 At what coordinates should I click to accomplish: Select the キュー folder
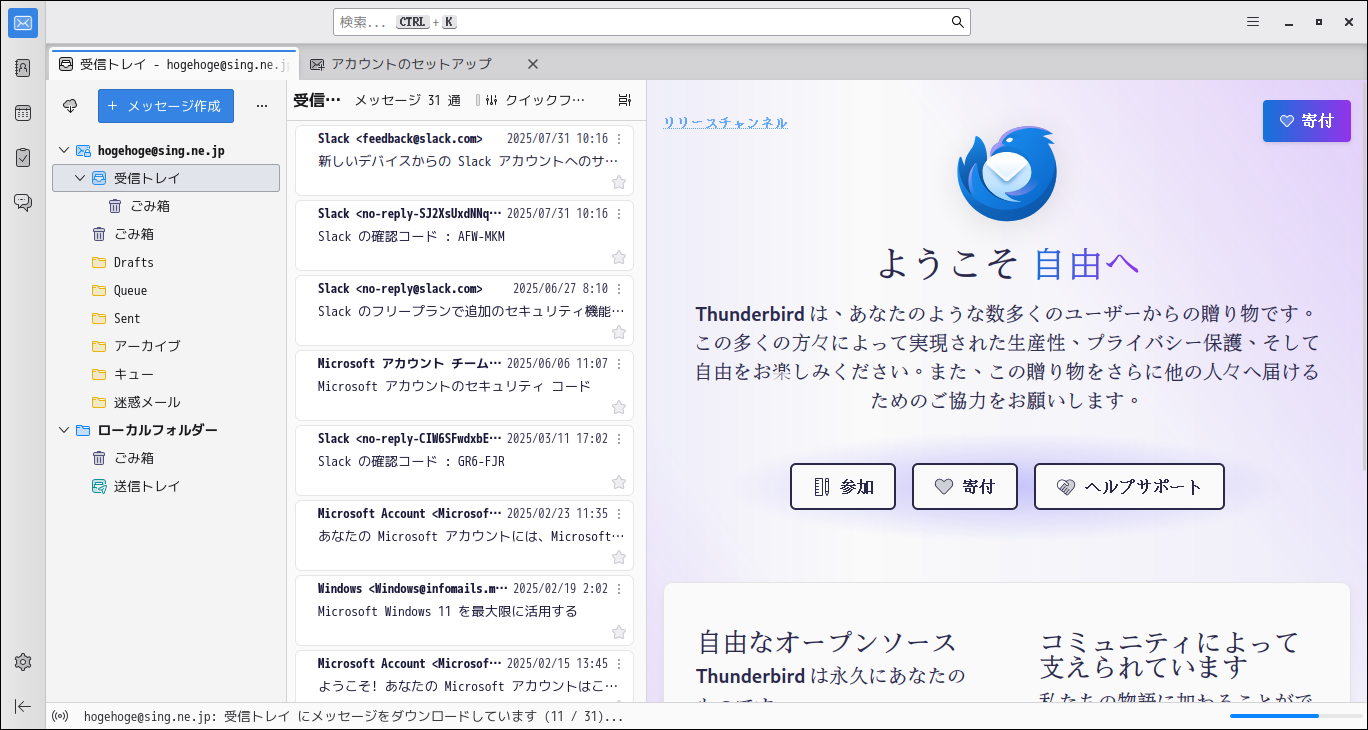coord(166,374)
